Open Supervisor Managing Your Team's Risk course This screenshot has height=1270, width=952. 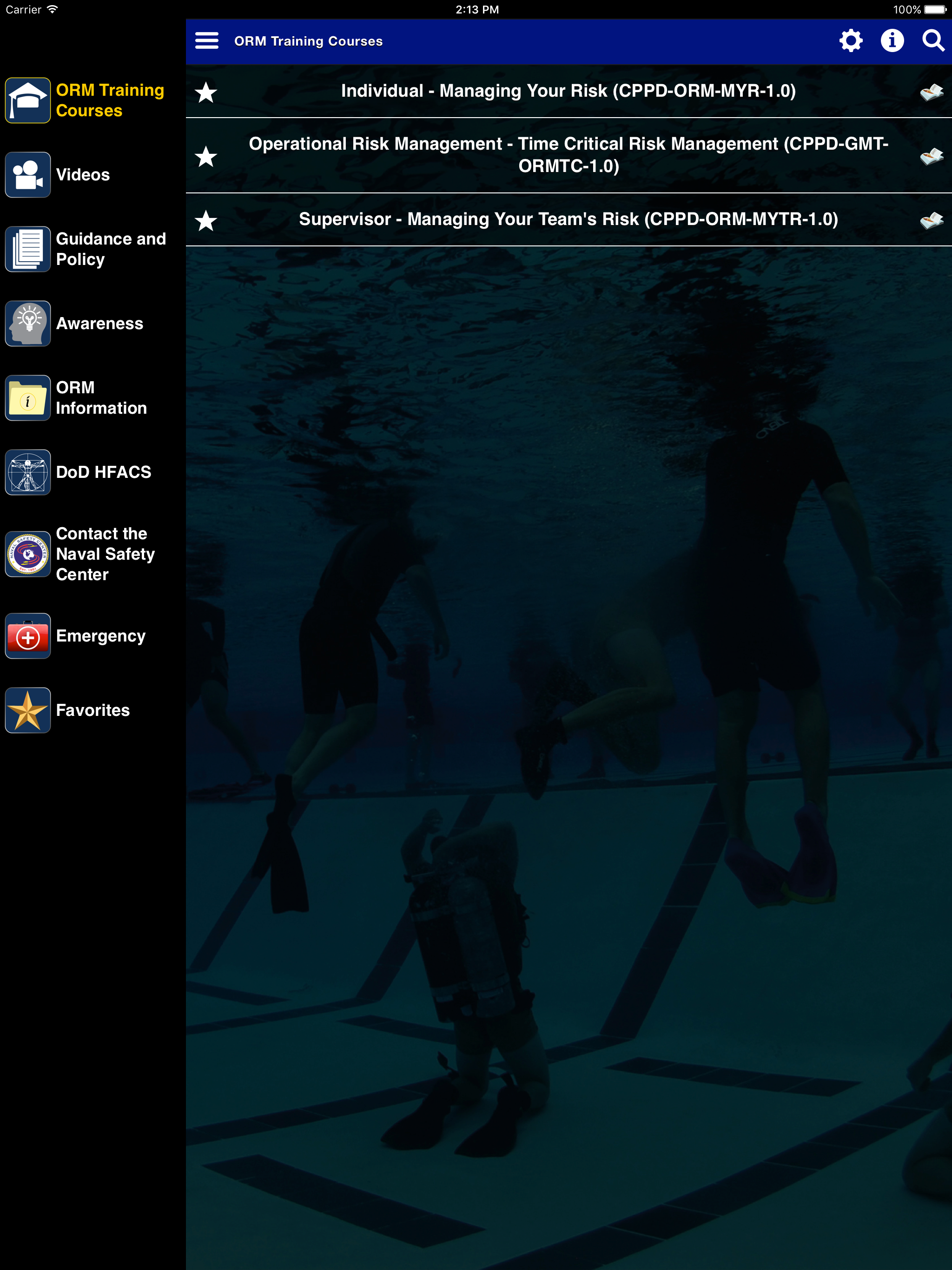pyautogui.click(x=568, y=219)
